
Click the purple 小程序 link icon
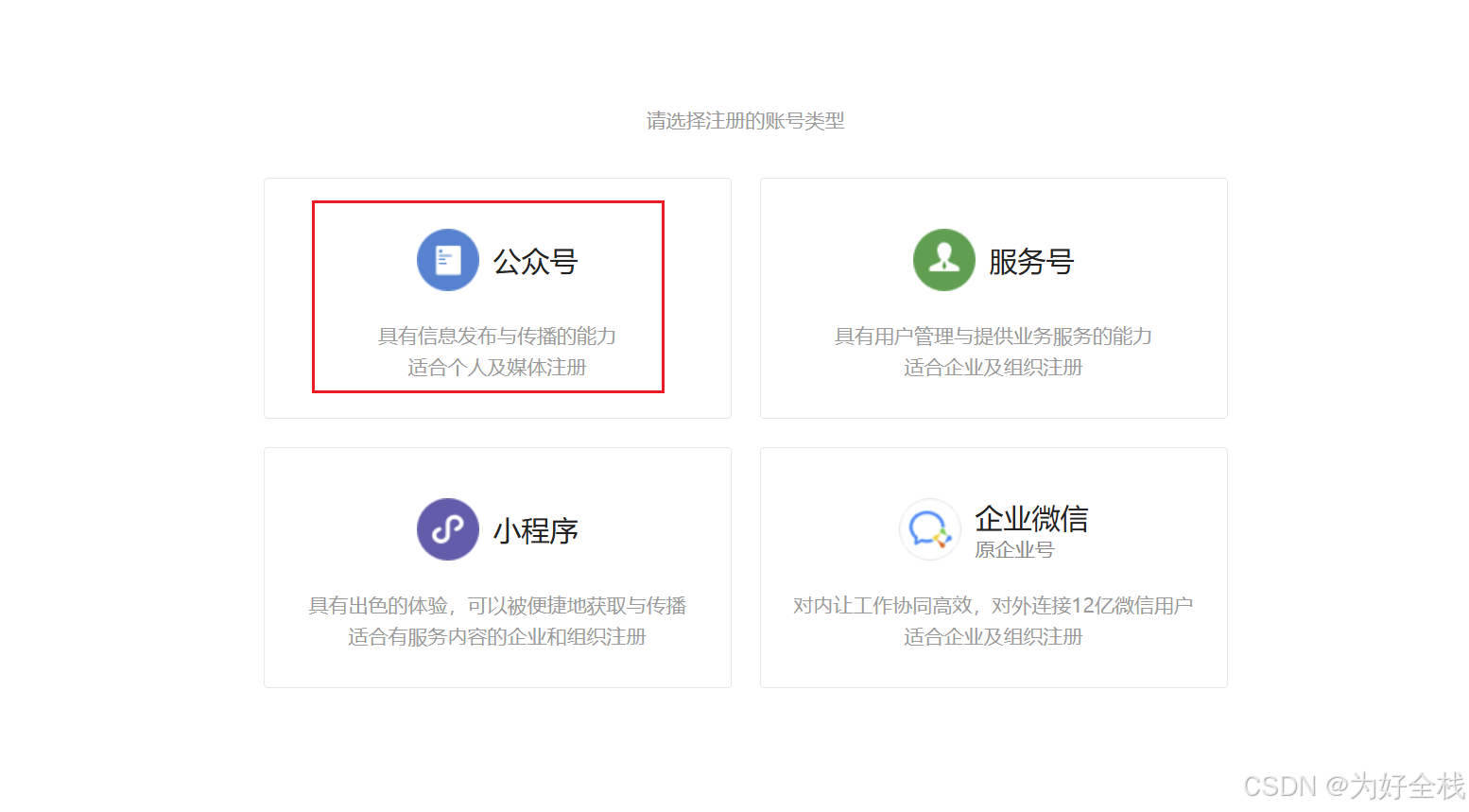coord(448,529)
